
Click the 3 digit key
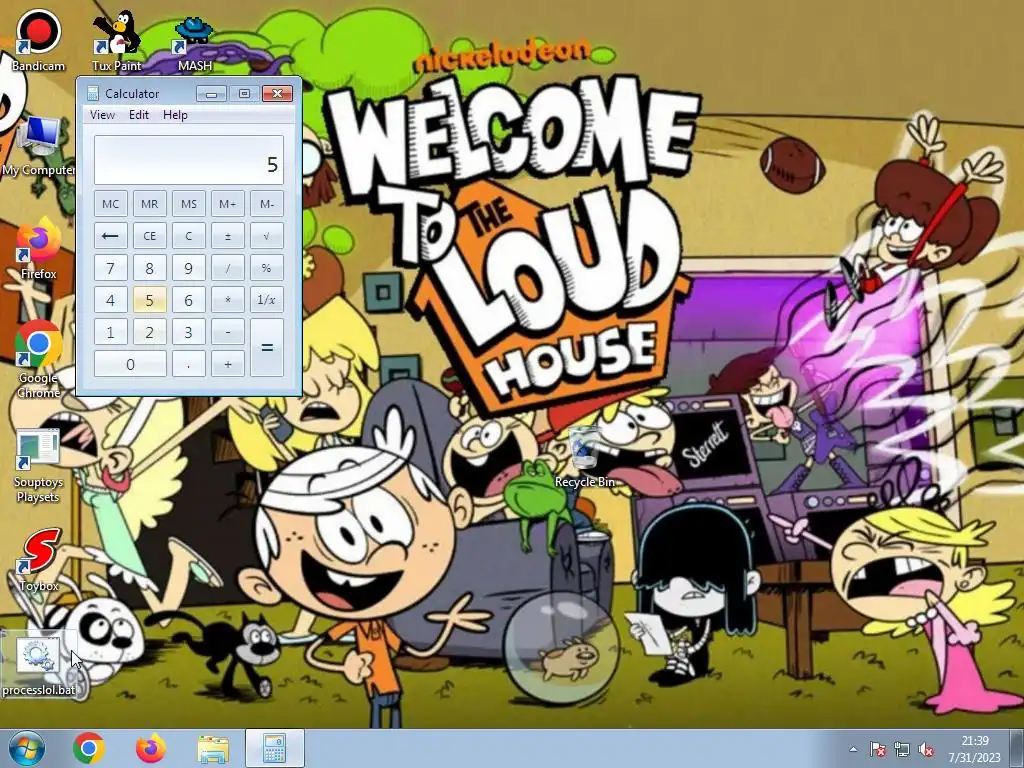[x=189, y=332]
